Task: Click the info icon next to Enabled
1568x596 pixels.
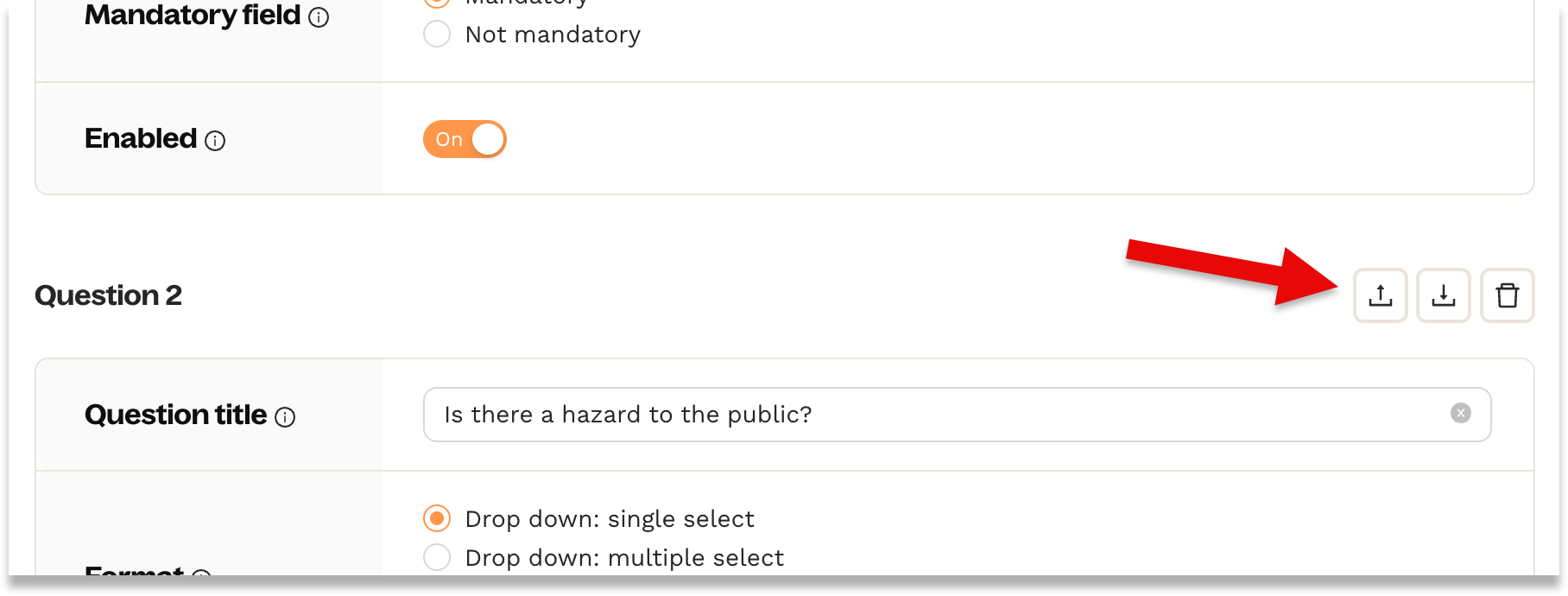Action: pyautogui.click(x=215, y=141)
